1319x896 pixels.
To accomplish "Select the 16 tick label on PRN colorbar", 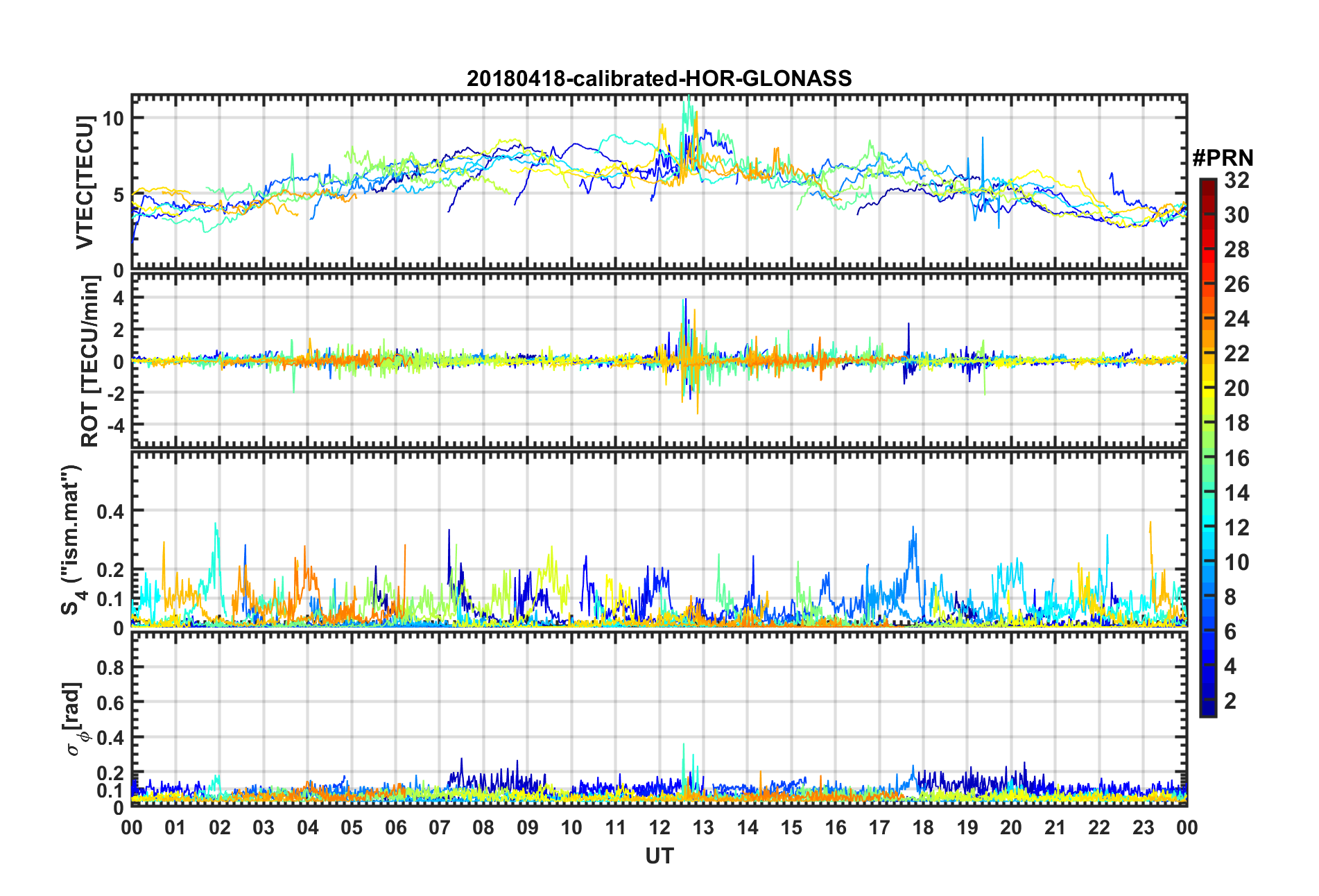I will point(1236,458).
